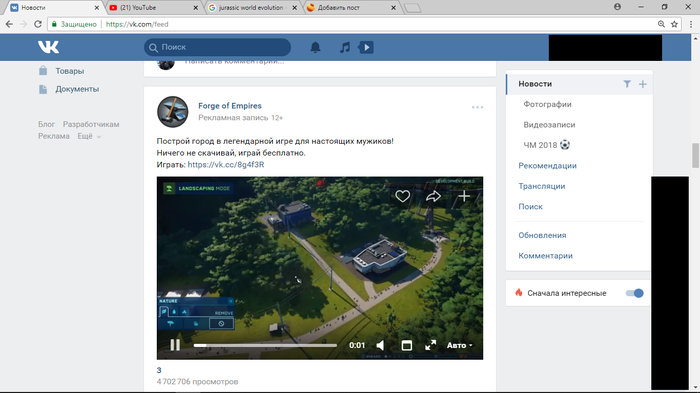This screenshot has height=393, width=700.
Task: Open the Видеозаписи filter
Action: coord(549,125)
